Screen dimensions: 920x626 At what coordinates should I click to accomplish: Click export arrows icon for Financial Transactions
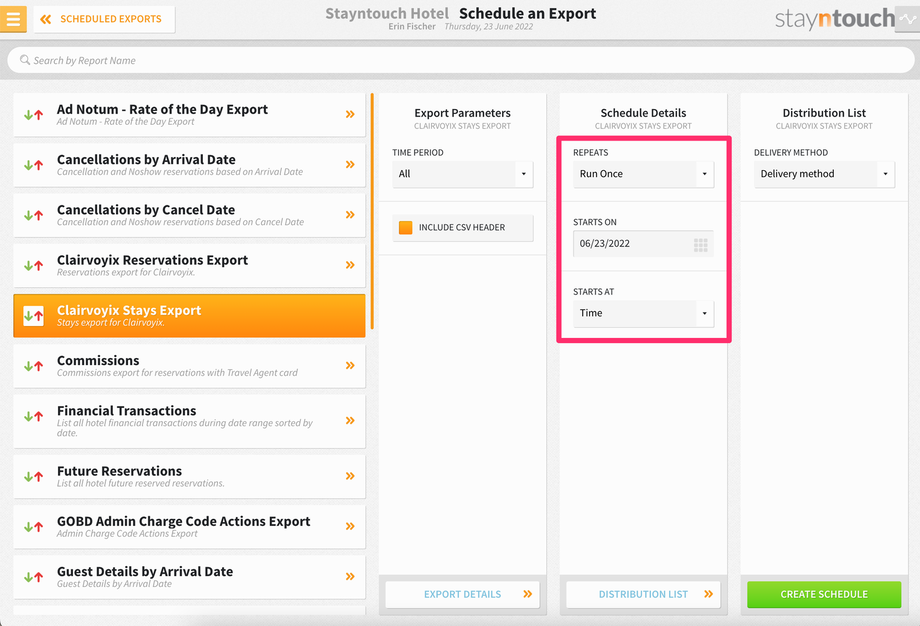[x=33, y=417]
